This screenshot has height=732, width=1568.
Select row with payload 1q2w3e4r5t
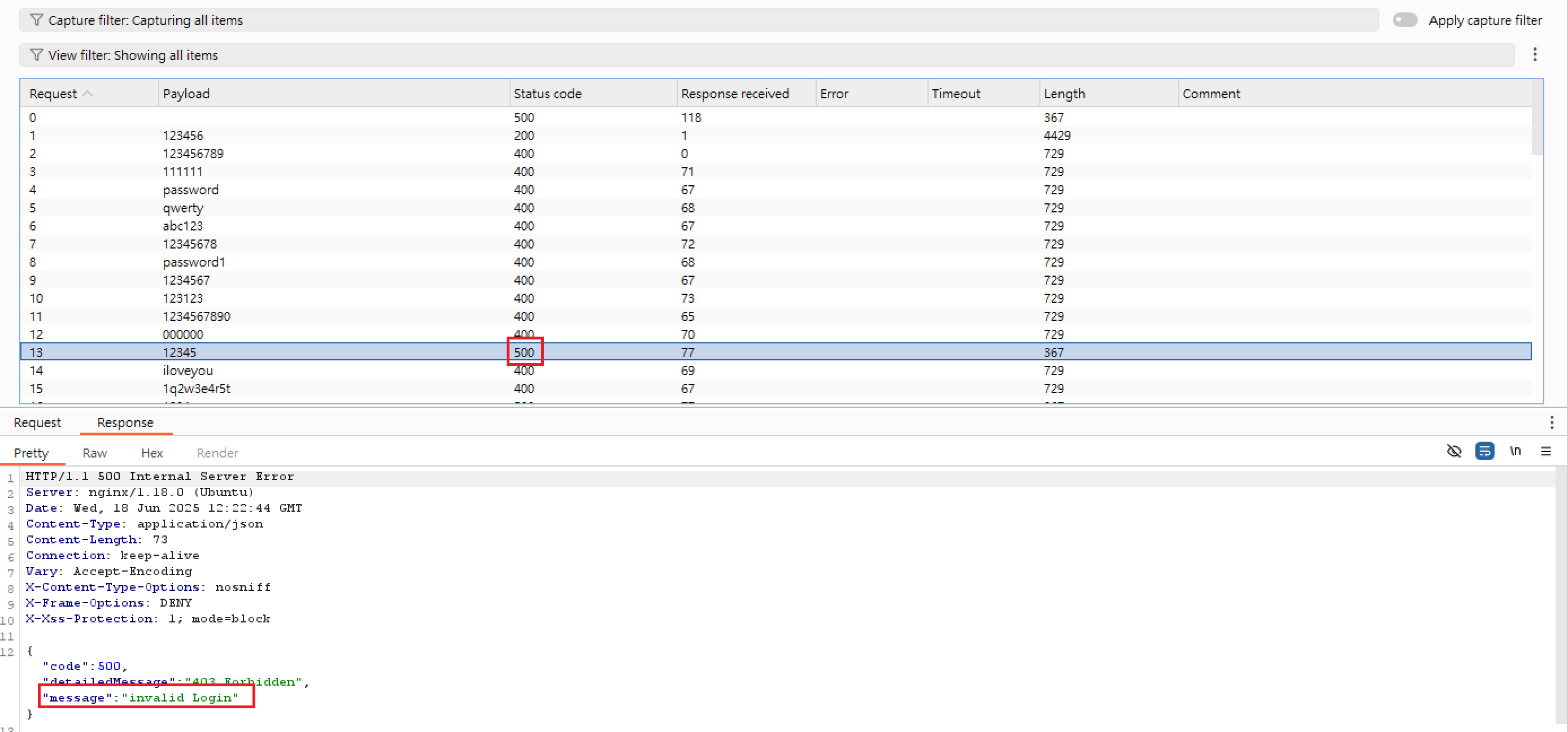[x=776, y=388]
